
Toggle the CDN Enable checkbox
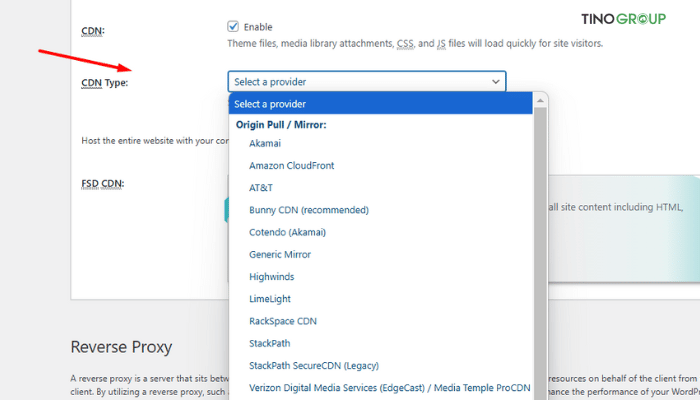coord(233,26)
